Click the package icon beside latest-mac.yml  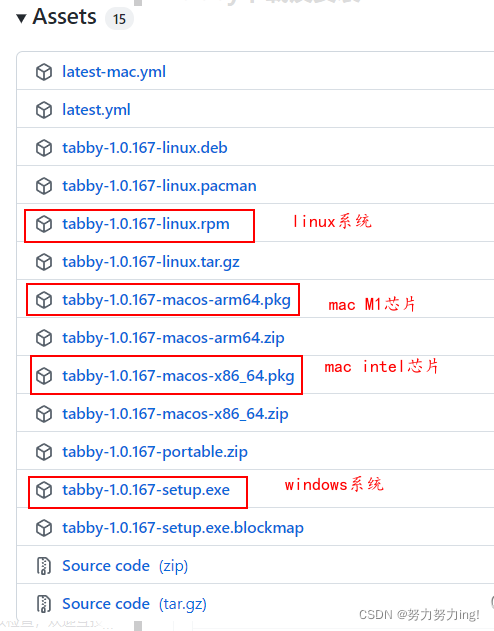[x=44, y=72]
